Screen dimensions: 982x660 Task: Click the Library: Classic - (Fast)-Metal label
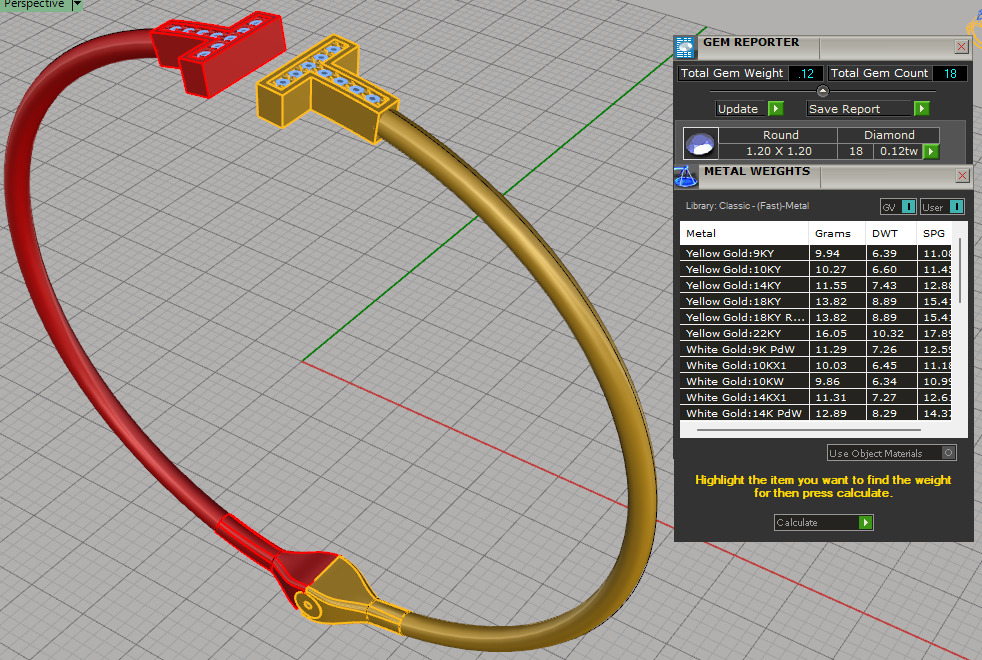(x=747, y=205)
